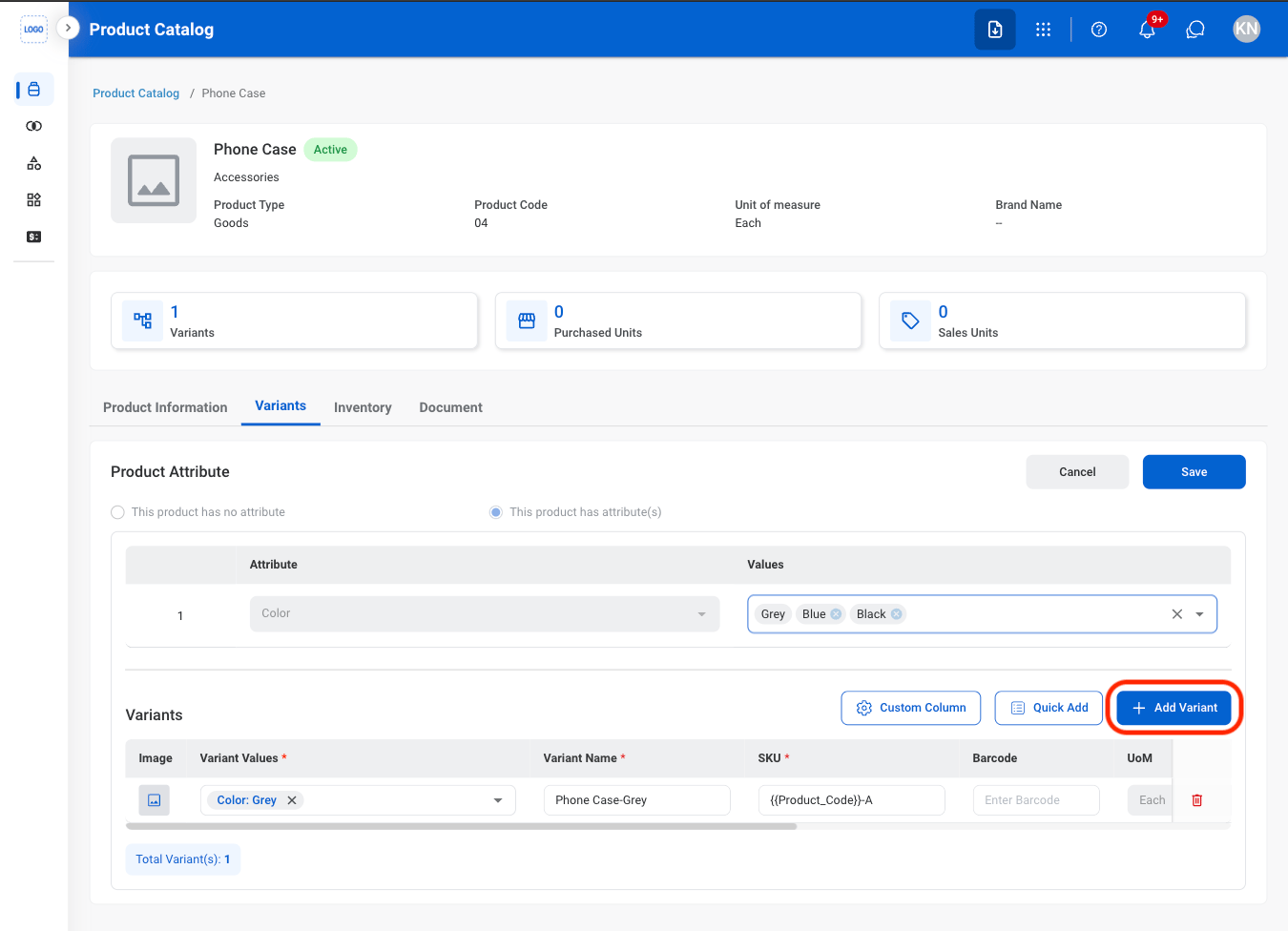
Task: Click the help question mark icon
Action: 1099,30
